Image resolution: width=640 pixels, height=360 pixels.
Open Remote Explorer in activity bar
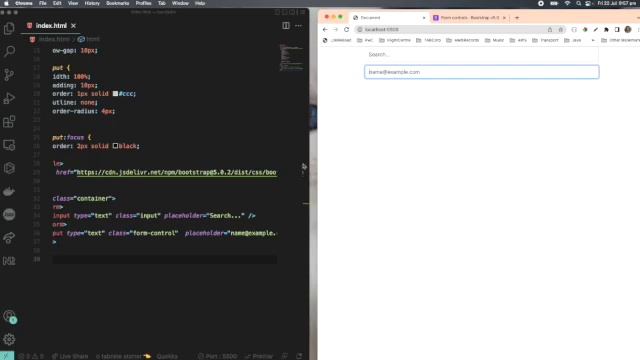tap(9, 145)
